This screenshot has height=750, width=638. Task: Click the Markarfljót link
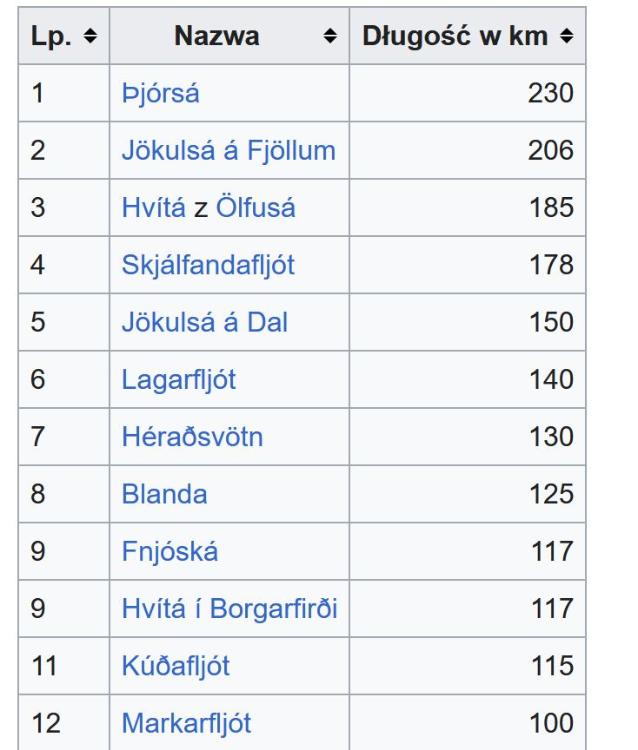pos(180,722)
